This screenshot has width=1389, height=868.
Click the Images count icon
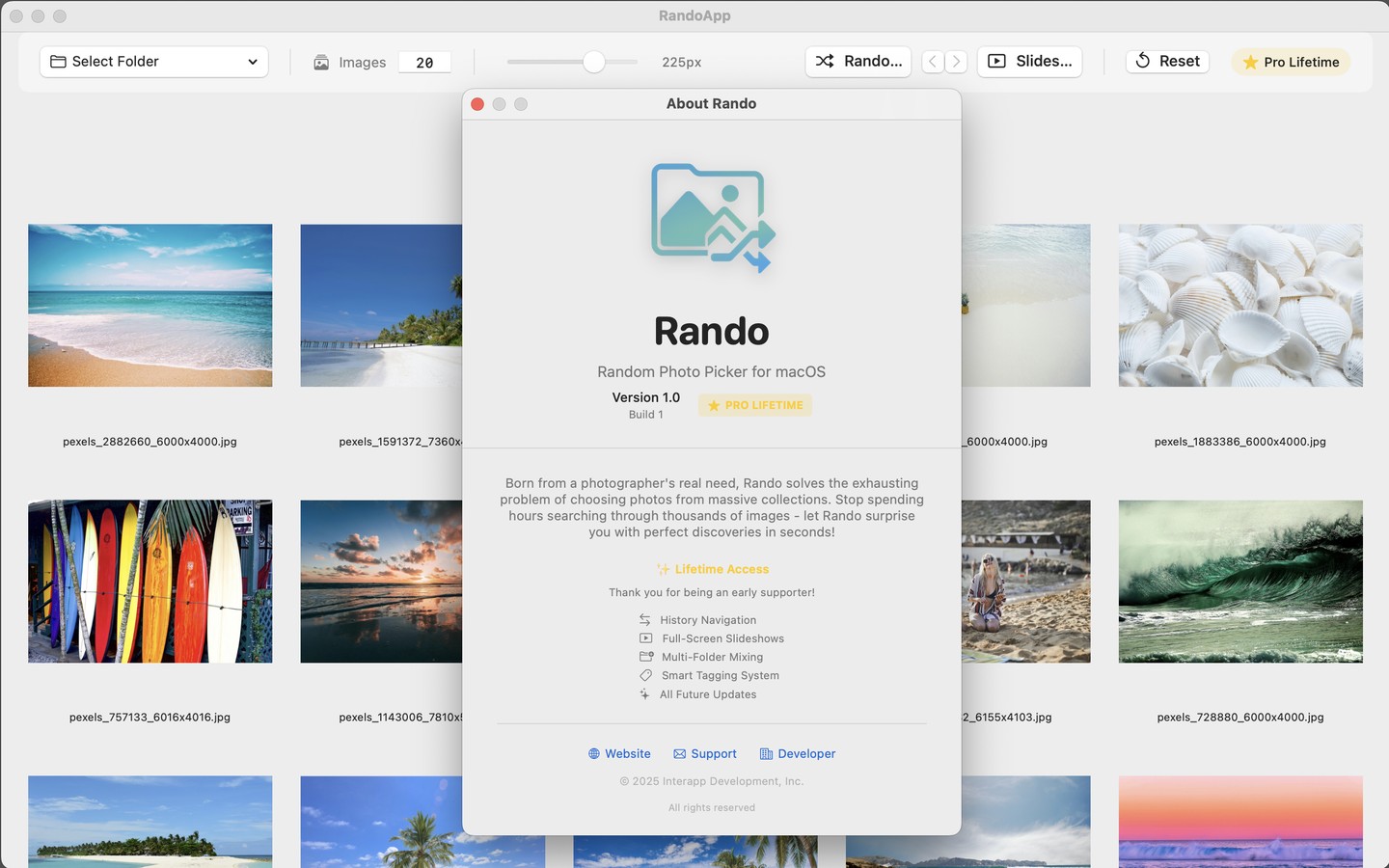(321, 63)
